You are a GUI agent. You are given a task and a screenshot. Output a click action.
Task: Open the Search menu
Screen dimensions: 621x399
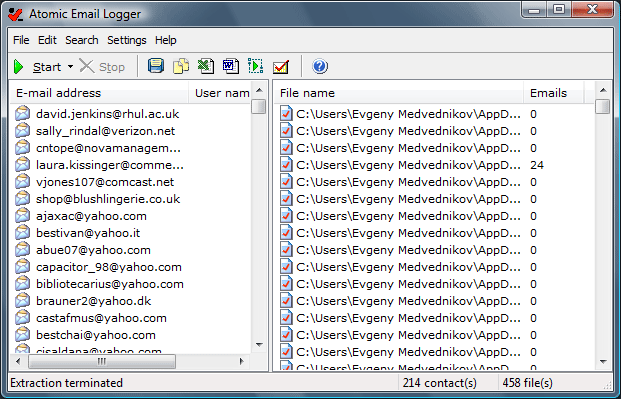[x=82, y=40]
